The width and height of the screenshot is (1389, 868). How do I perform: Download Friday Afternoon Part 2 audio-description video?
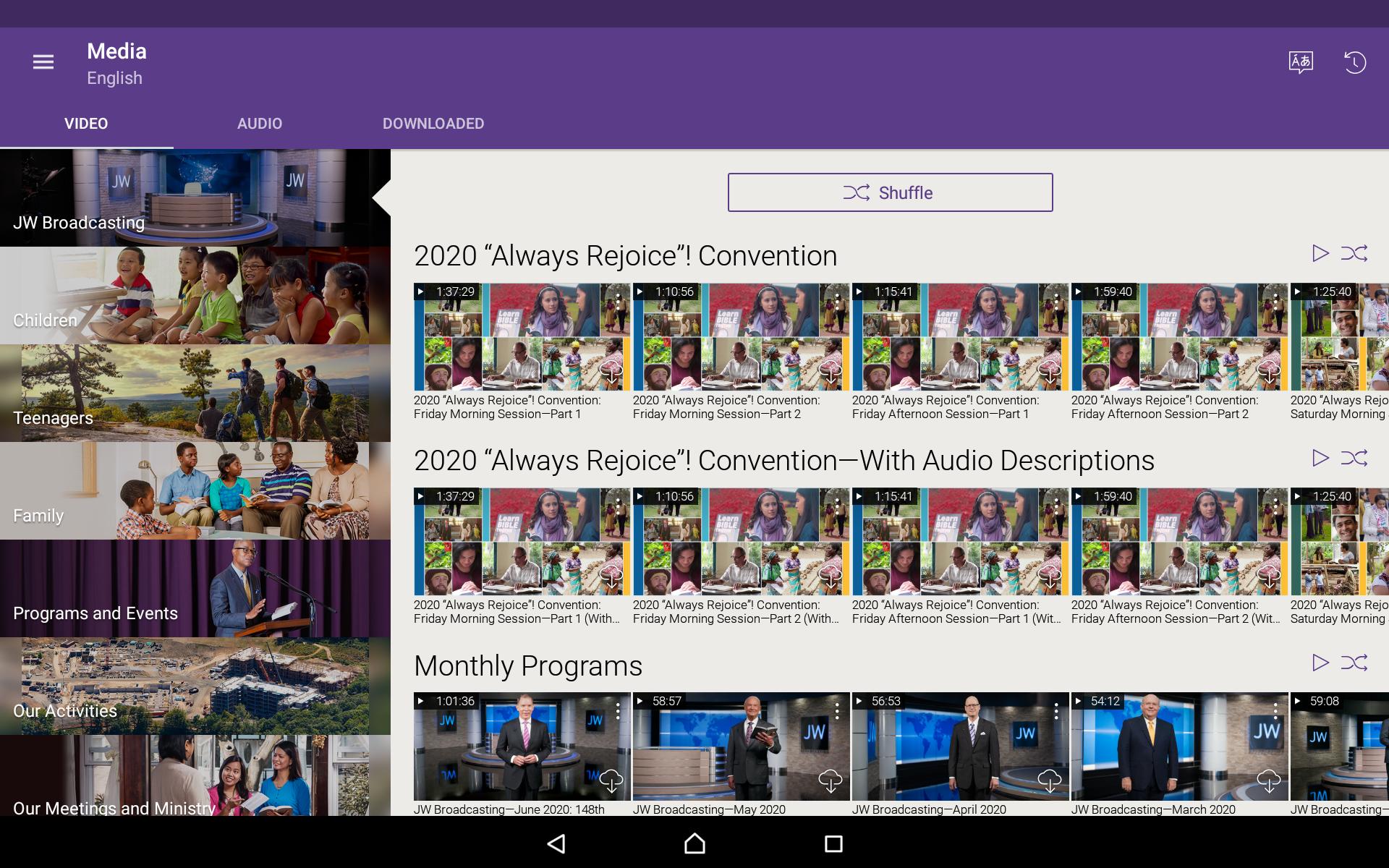click(1269, 577)
